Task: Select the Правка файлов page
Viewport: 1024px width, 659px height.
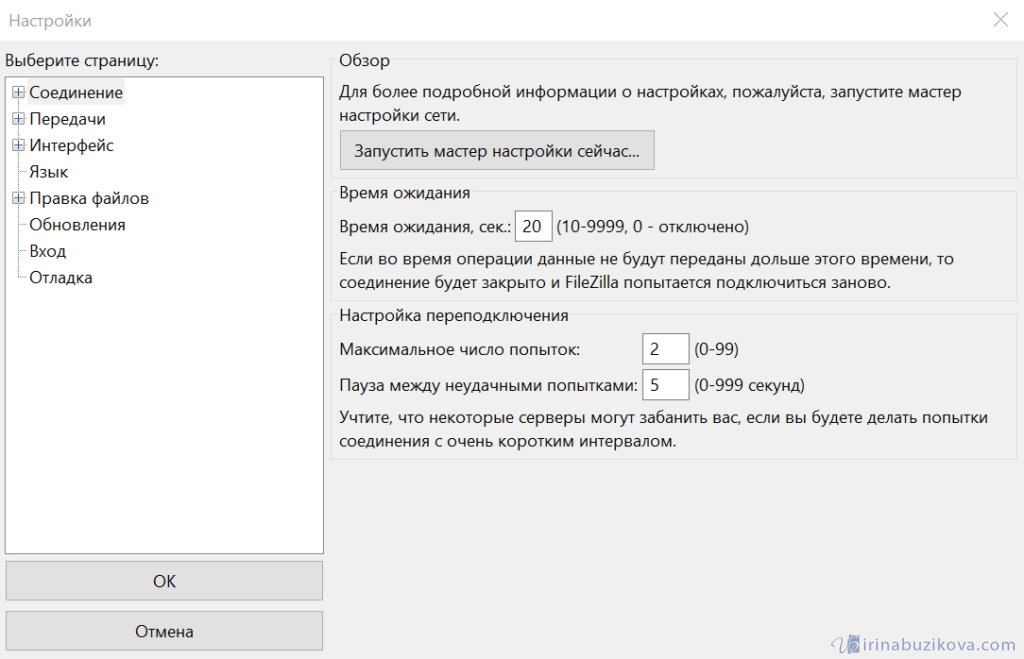Action: click(89, 198)
